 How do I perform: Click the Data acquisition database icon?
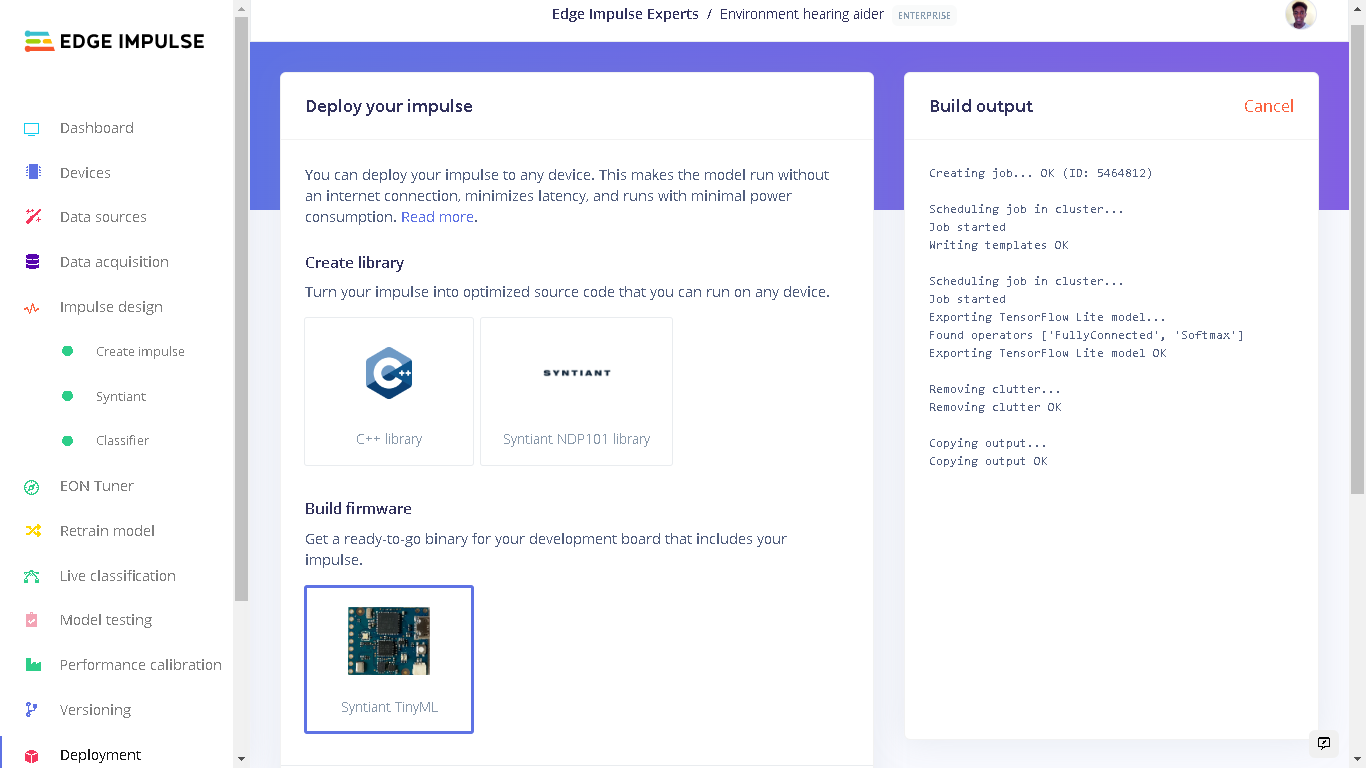click(32, 262)
